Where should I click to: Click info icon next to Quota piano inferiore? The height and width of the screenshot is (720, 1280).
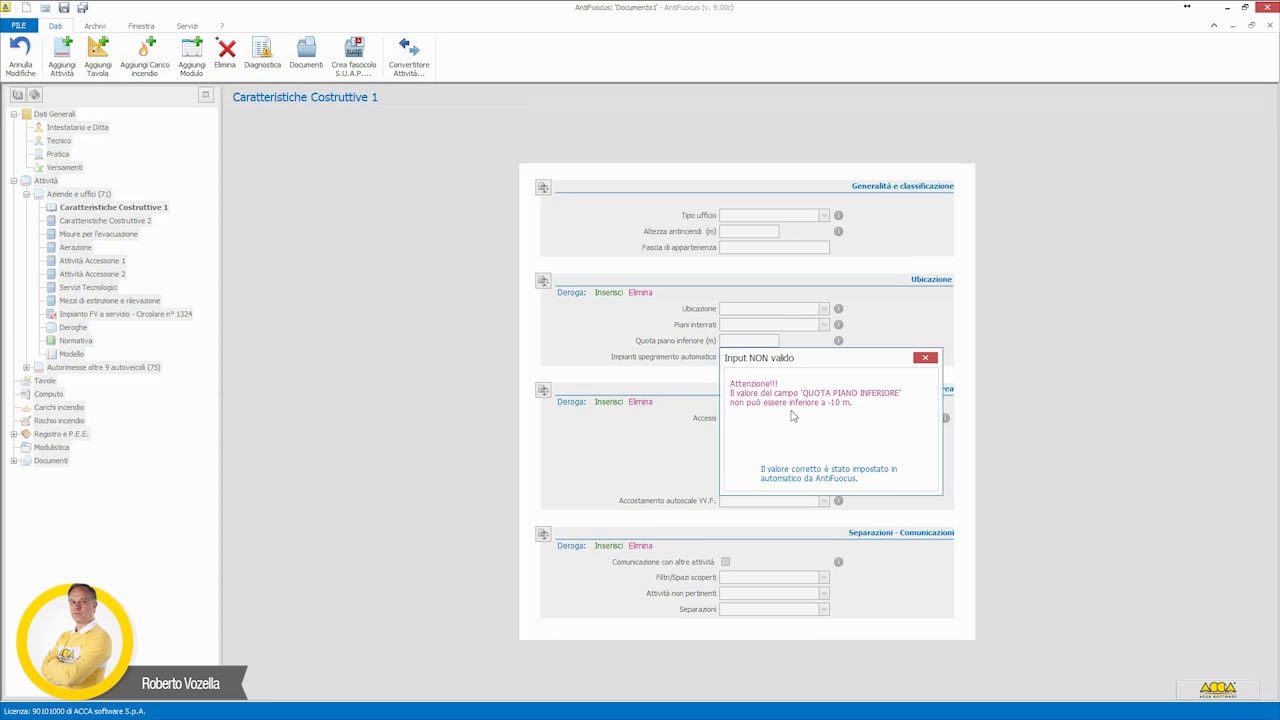coord(839,340)
